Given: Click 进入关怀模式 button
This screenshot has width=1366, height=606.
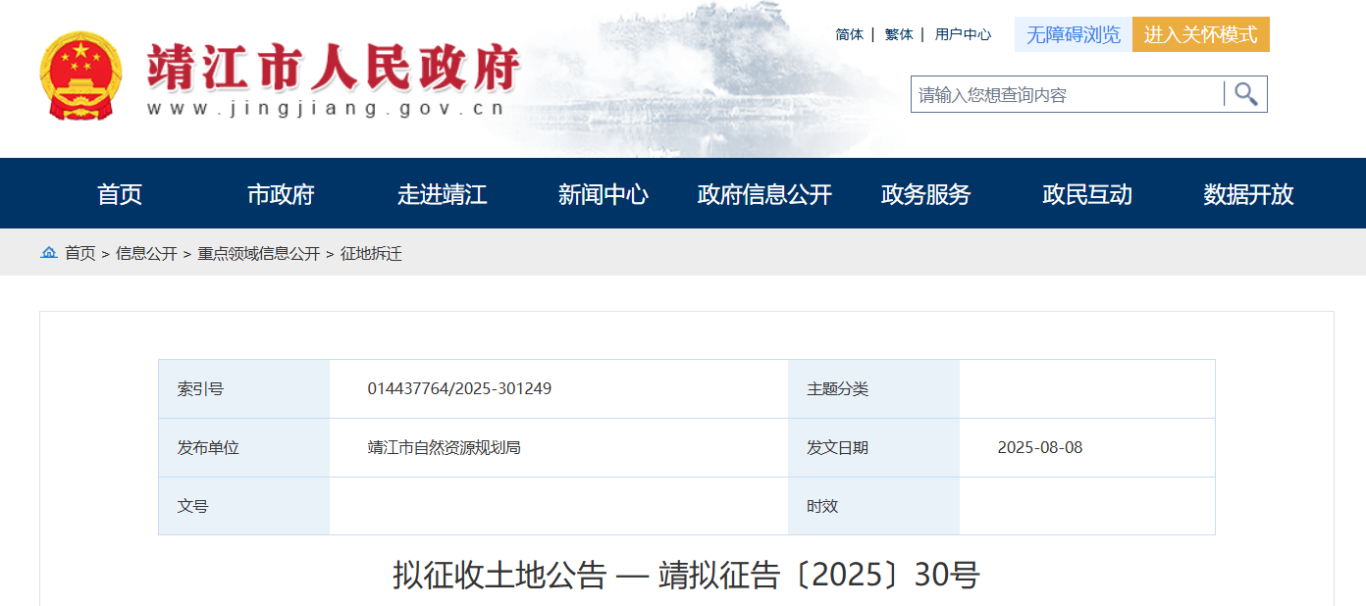Looking at the screenshot, I should pos(1201,34).
